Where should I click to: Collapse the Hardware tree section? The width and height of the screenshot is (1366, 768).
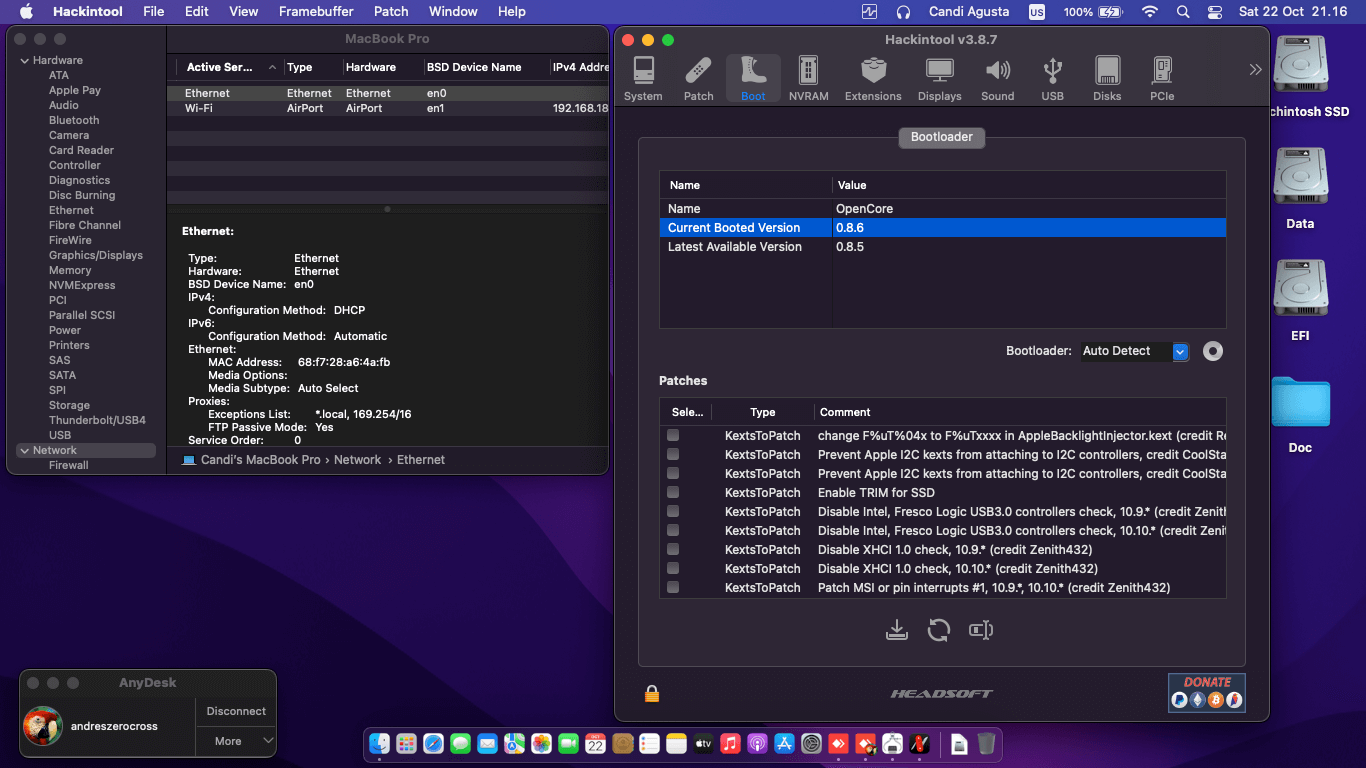25,61
